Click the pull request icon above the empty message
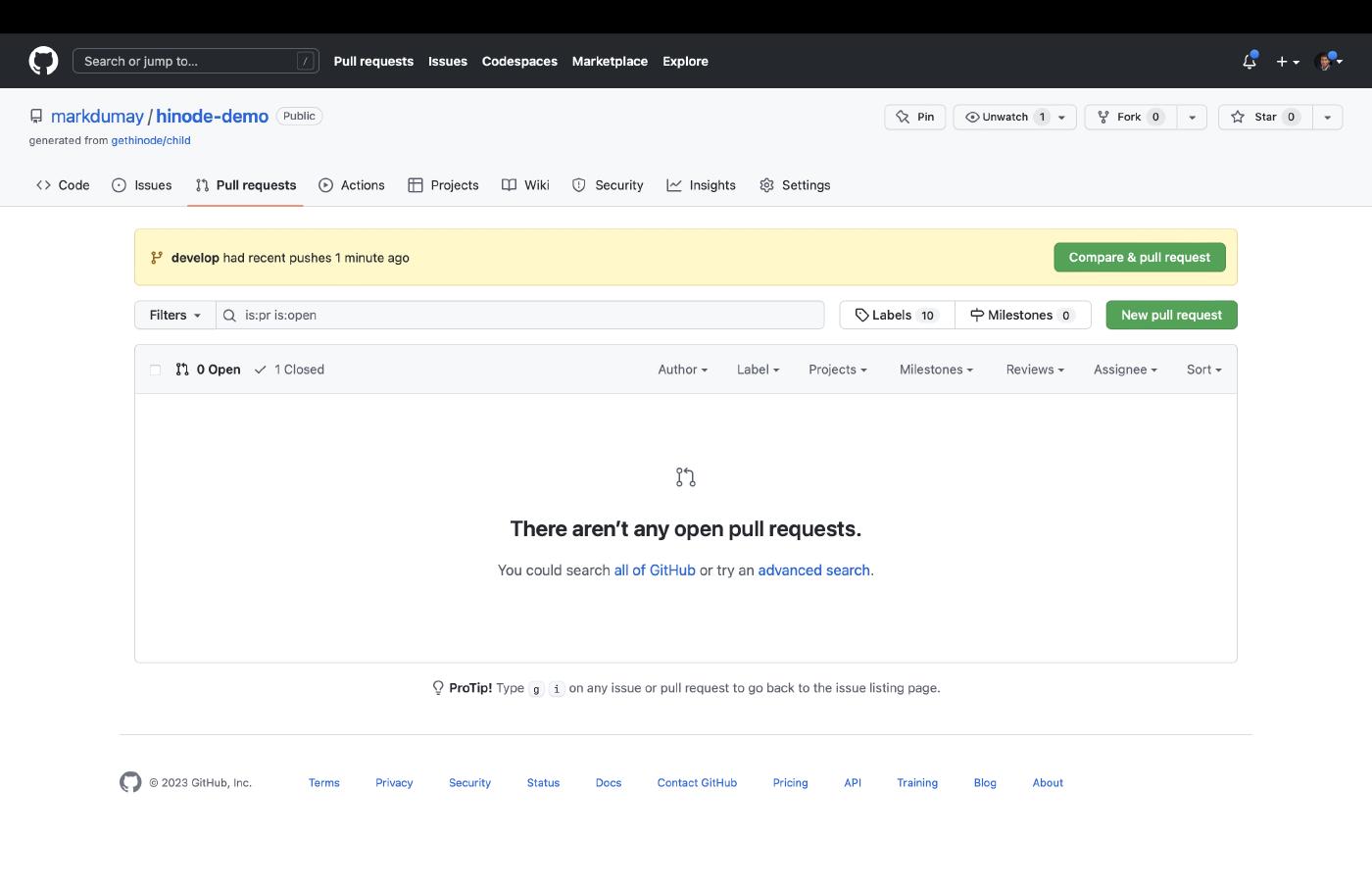 [686, 477]
